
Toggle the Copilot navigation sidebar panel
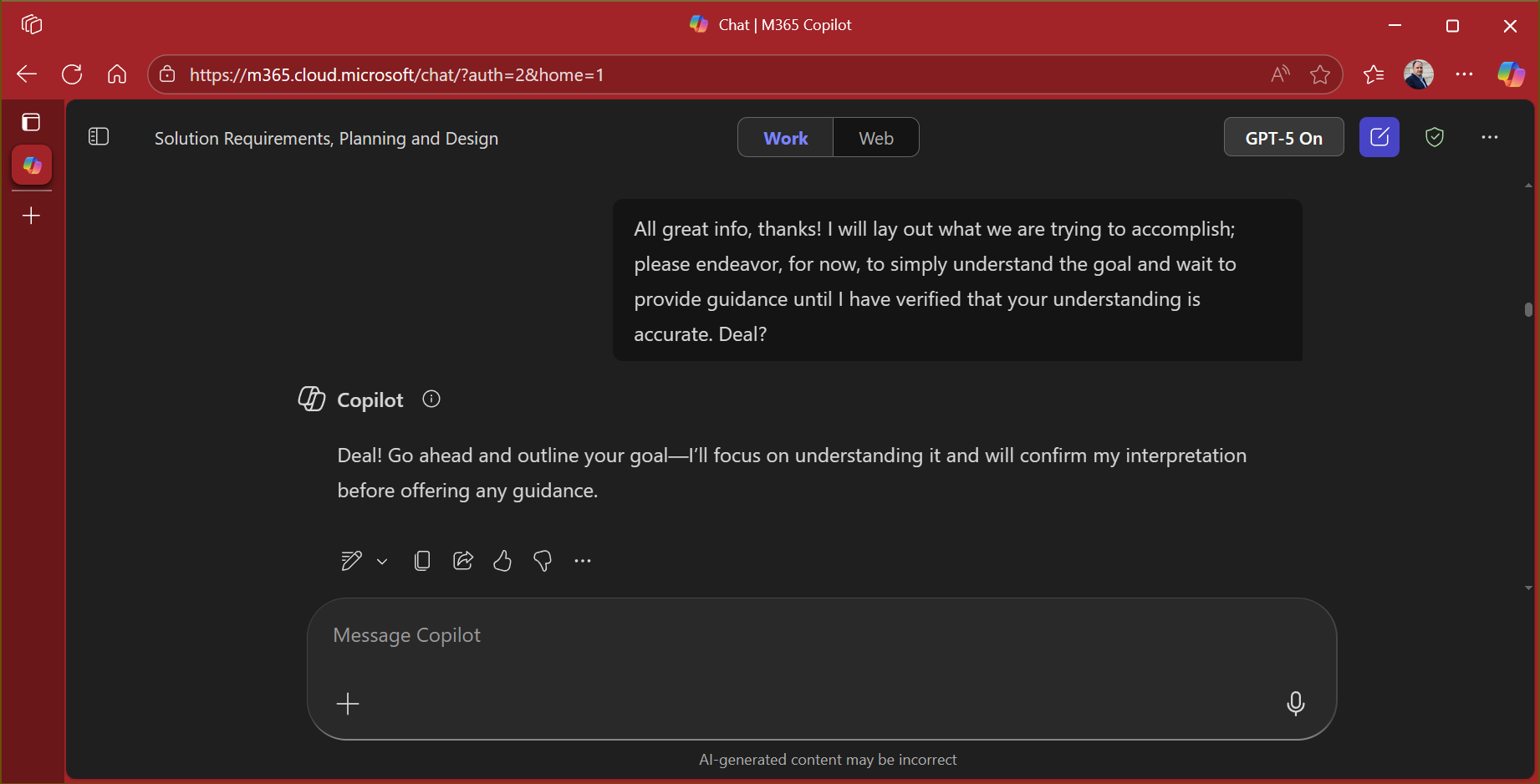(99, 136)
